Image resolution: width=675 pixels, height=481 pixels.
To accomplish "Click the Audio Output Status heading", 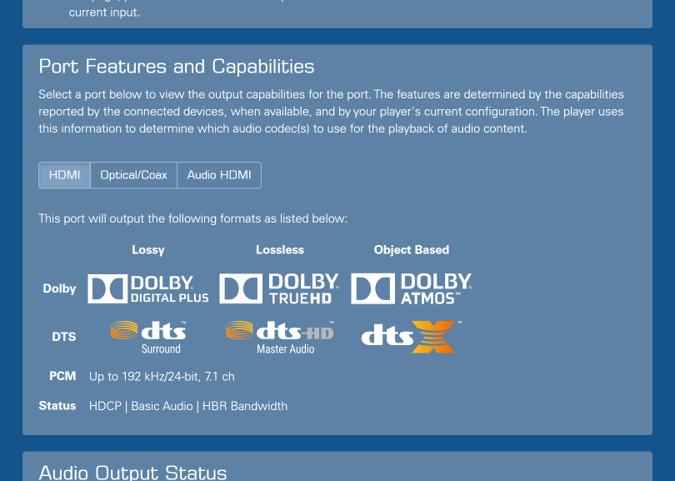I will pos(133,472).
